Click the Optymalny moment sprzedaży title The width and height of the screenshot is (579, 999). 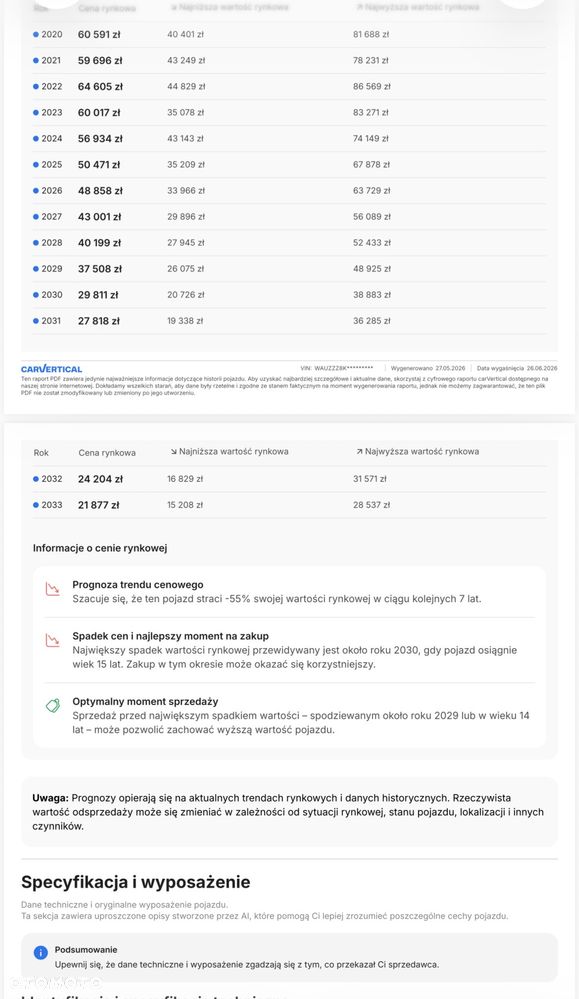coord(145,701)
